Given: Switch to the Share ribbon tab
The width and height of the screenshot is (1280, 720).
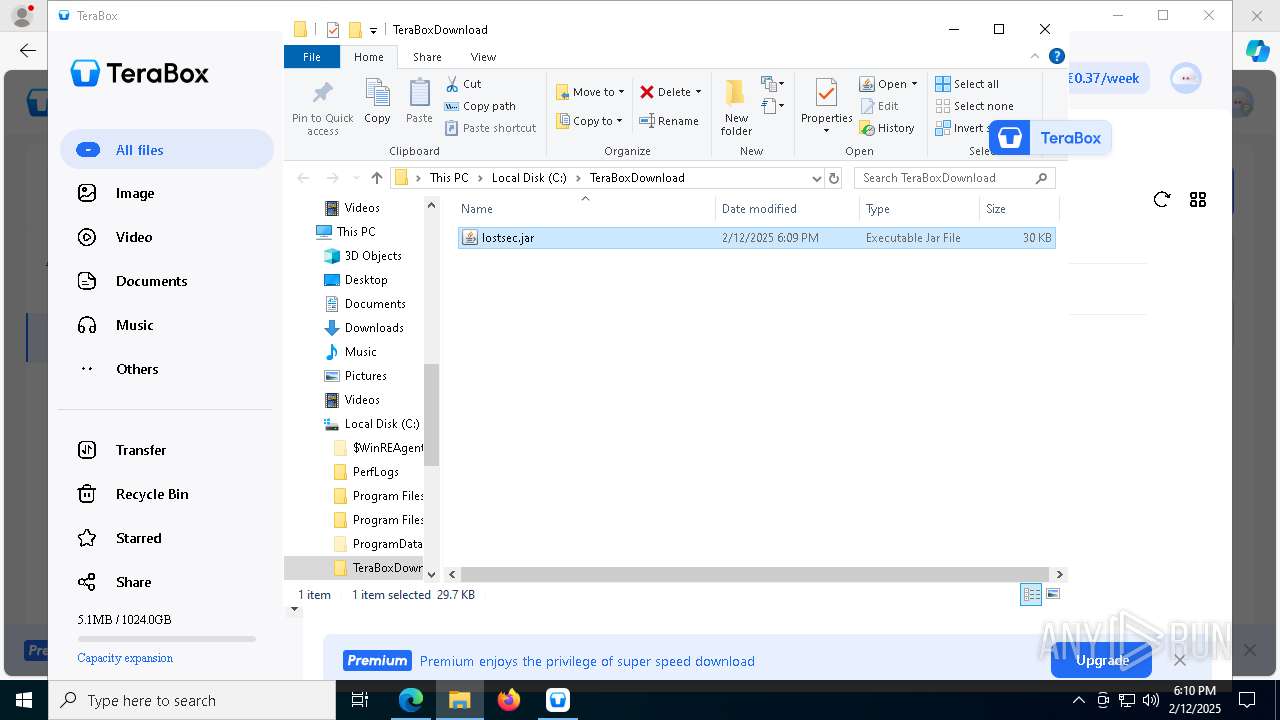Looking at the screenshot, I should (x=427, y=57).
